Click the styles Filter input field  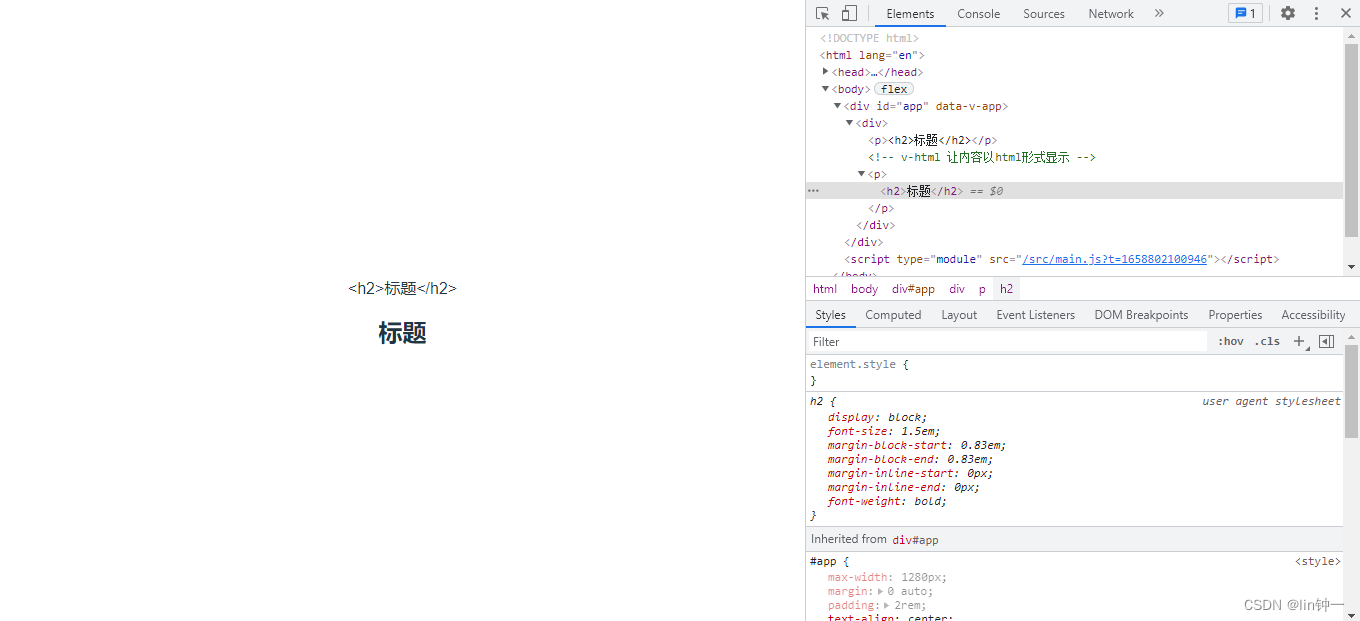coord(1005,341)
